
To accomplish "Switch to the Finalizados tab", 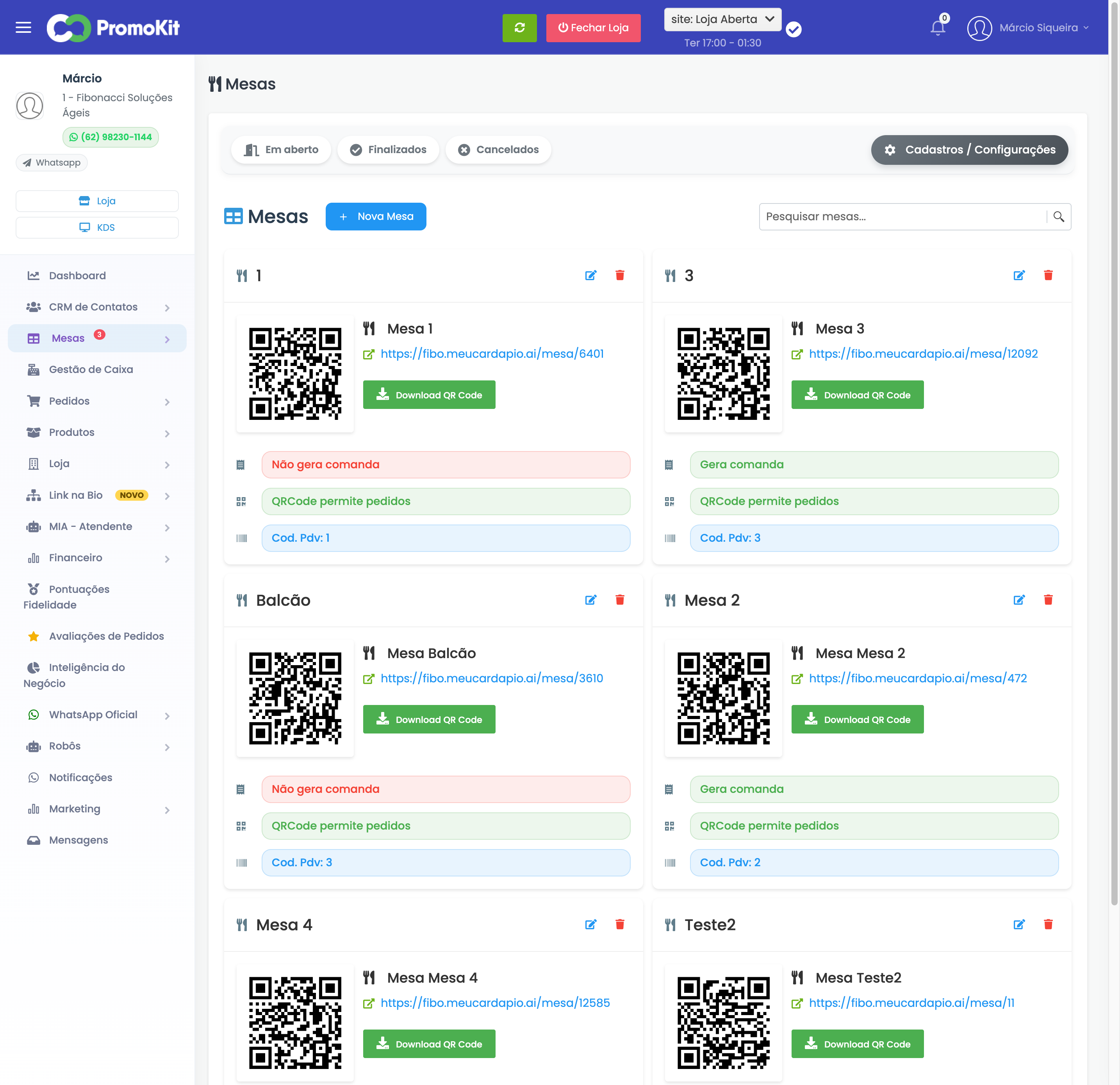I will [389, 150].
